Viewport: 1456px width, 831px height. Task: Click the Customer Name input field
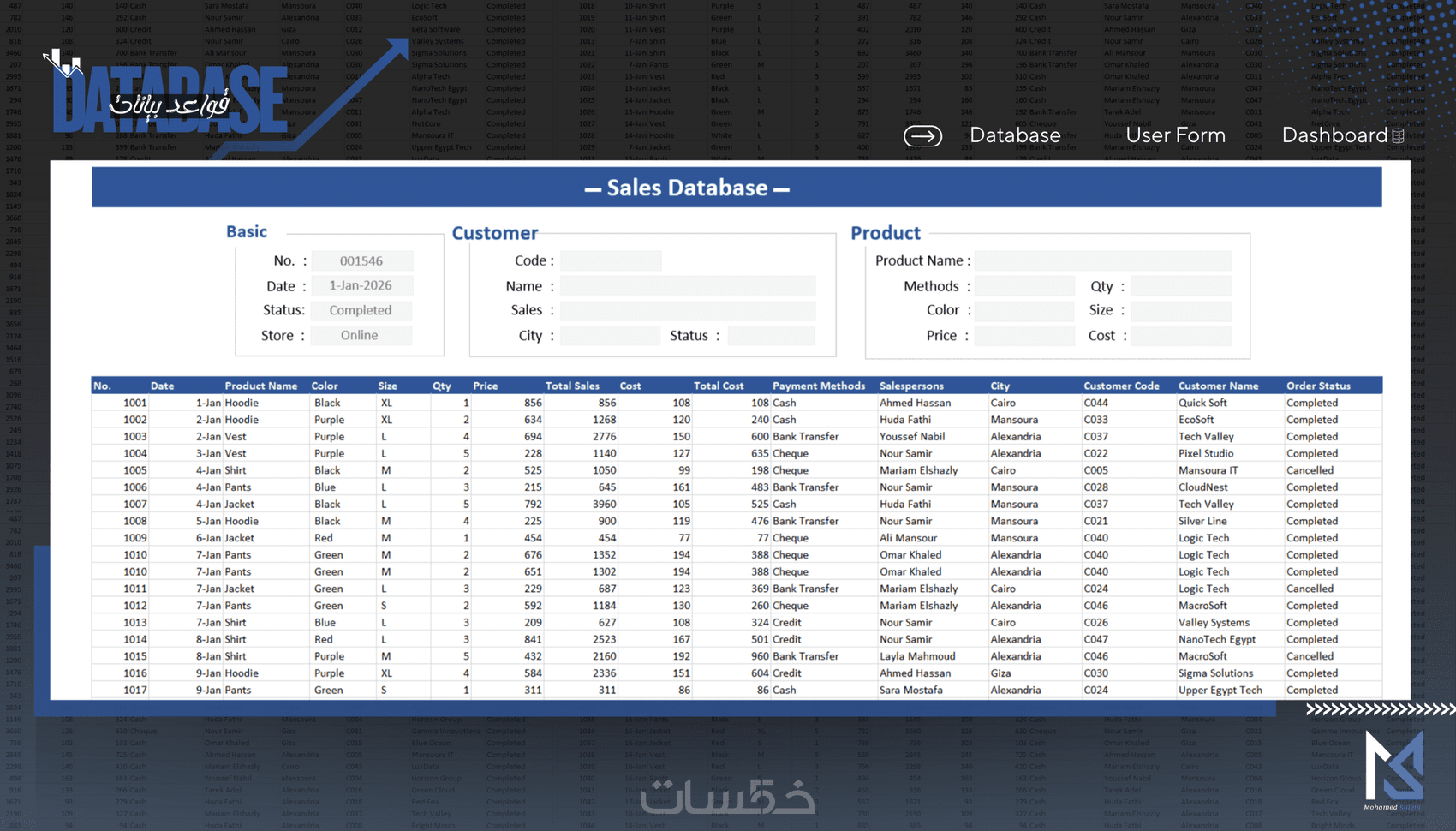[x=688, y=285]
